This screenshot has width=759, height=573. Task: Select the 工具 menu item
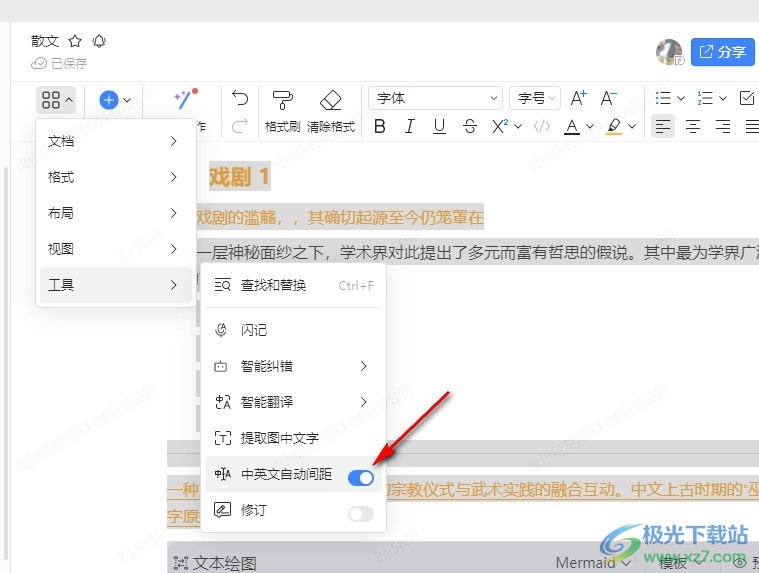pyautogui.click(x=116, y=285)
